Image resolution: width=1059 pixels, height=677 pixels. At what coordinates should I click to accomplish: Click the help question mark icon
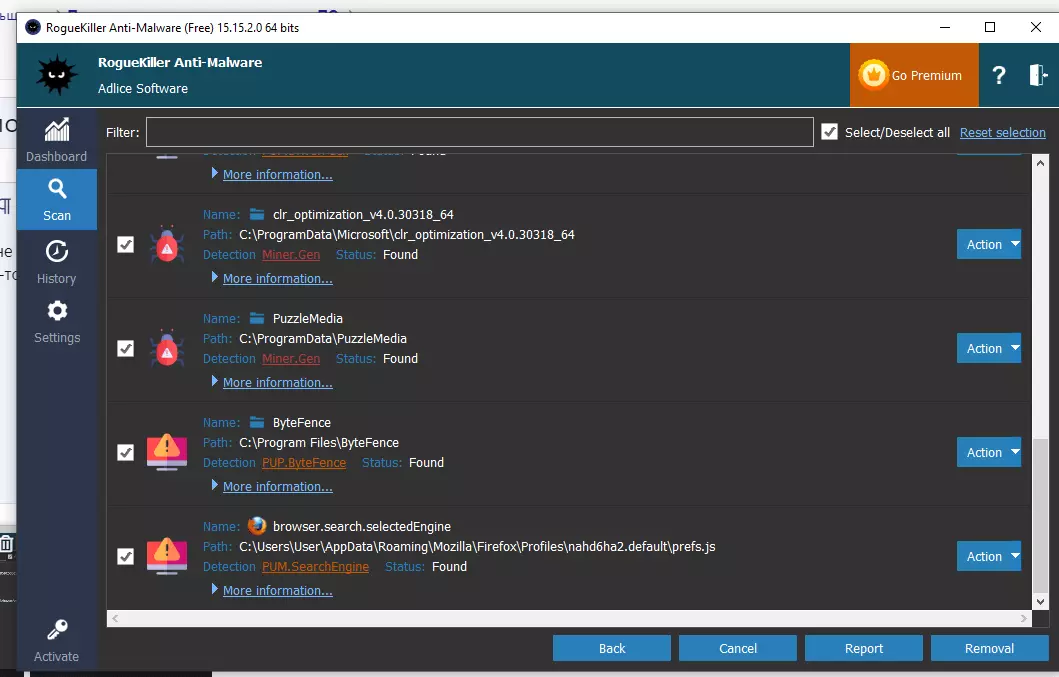tap(998, 75)
